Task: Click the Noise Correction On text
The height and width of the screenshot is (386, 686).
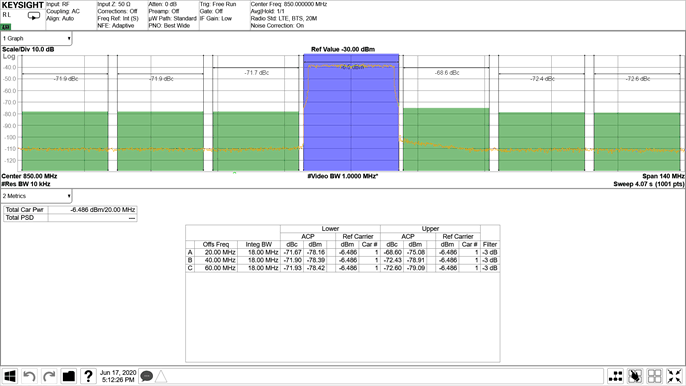Action: pyautogui.click(x=277, y=26)
